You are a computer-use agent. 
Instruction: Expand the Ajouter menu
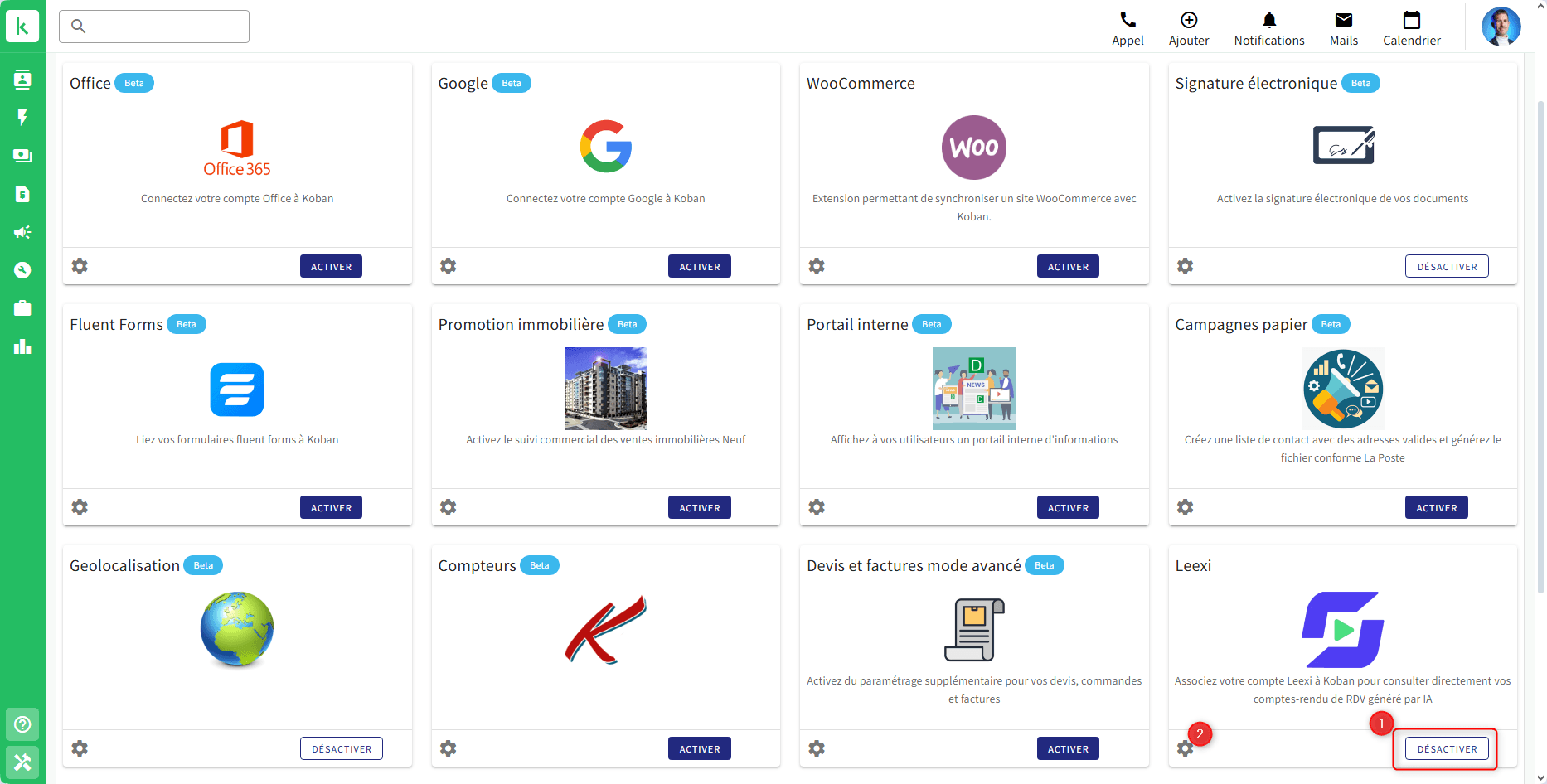coord(1188,29)
